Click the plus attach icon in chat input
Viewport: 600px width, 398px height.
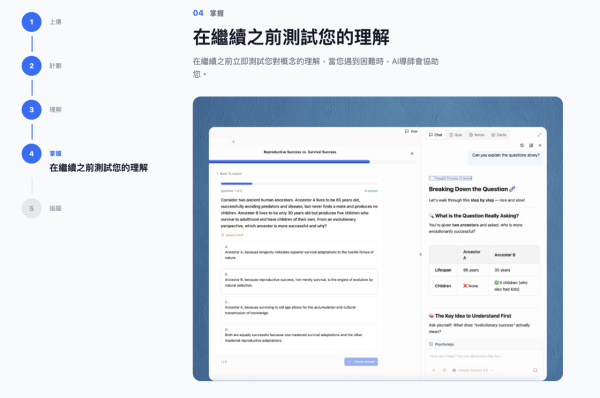[434, 370]
